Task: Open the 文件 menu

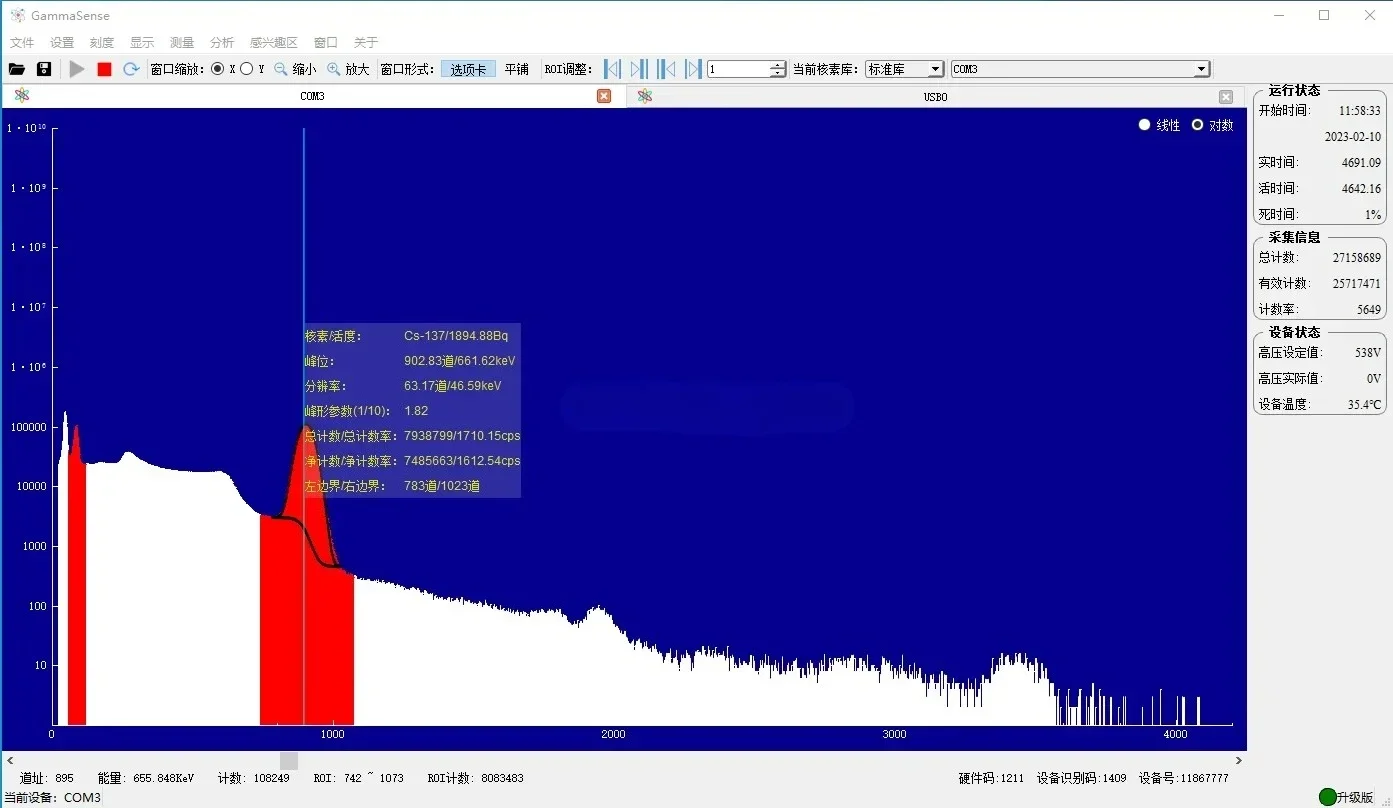Action: click(22, 42)
